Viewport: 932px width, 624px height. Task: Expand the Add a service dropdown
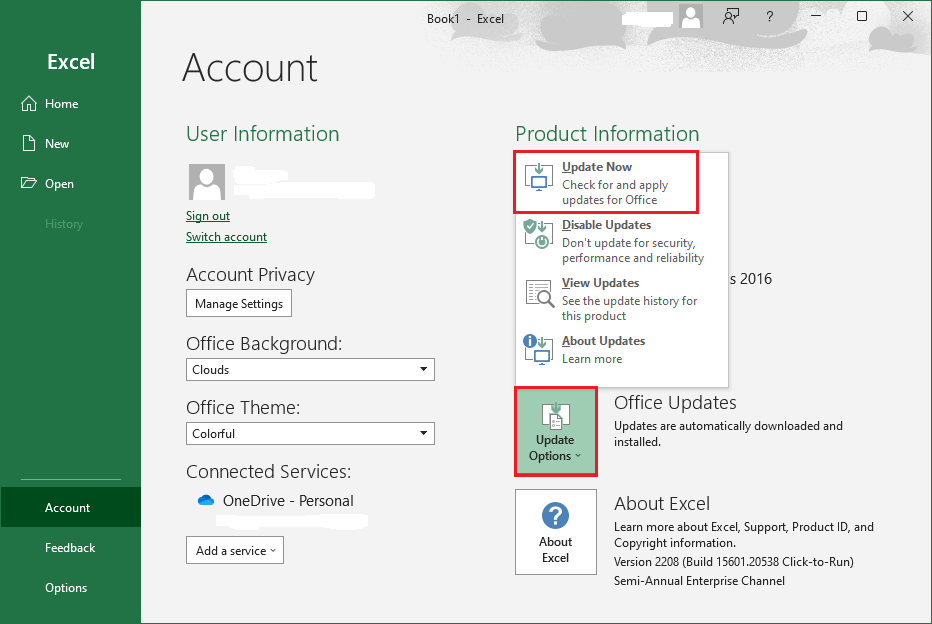[234, 549]
